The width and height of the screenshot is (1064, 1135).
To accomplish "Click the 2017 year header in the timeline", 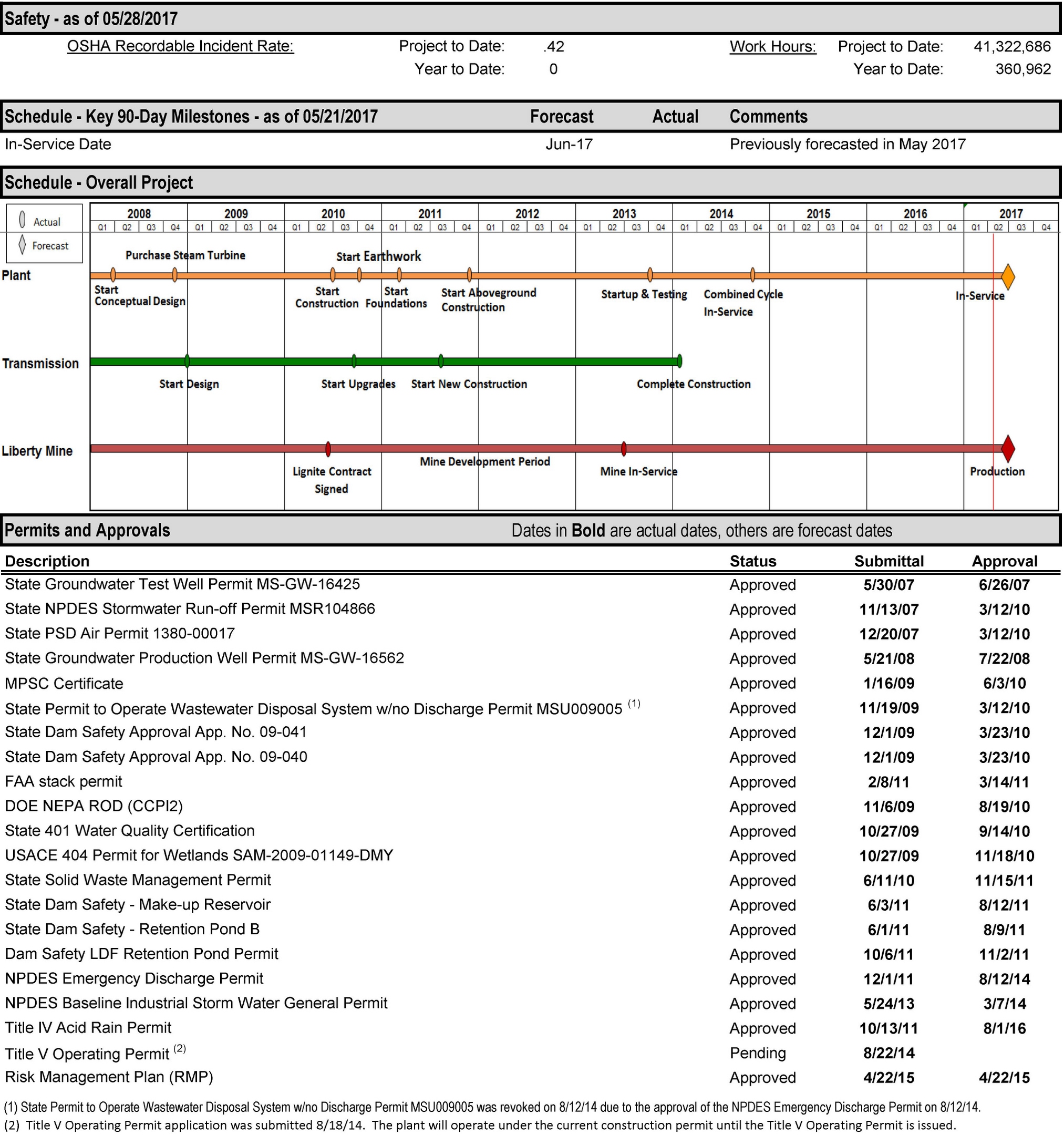I will click(x=1011, y=213).
